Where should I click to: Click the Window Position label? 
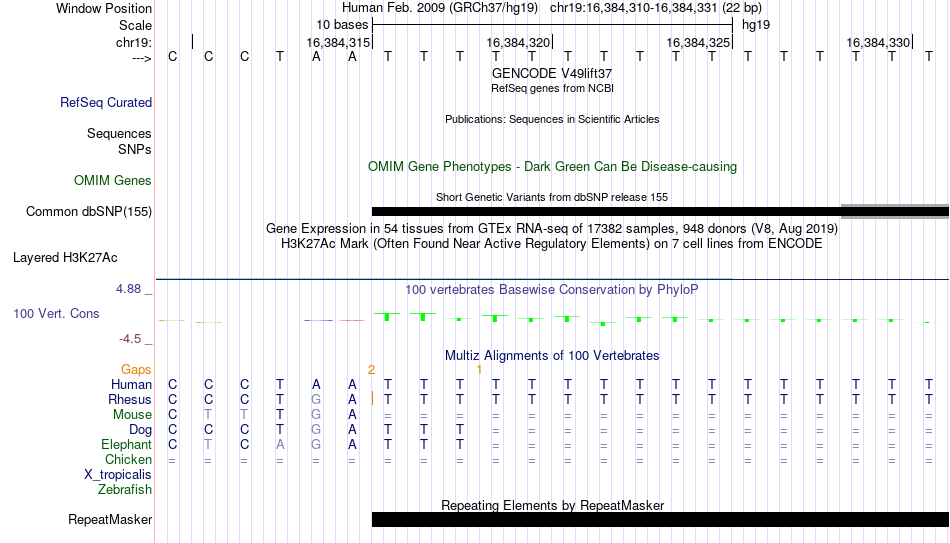[104, 8]
